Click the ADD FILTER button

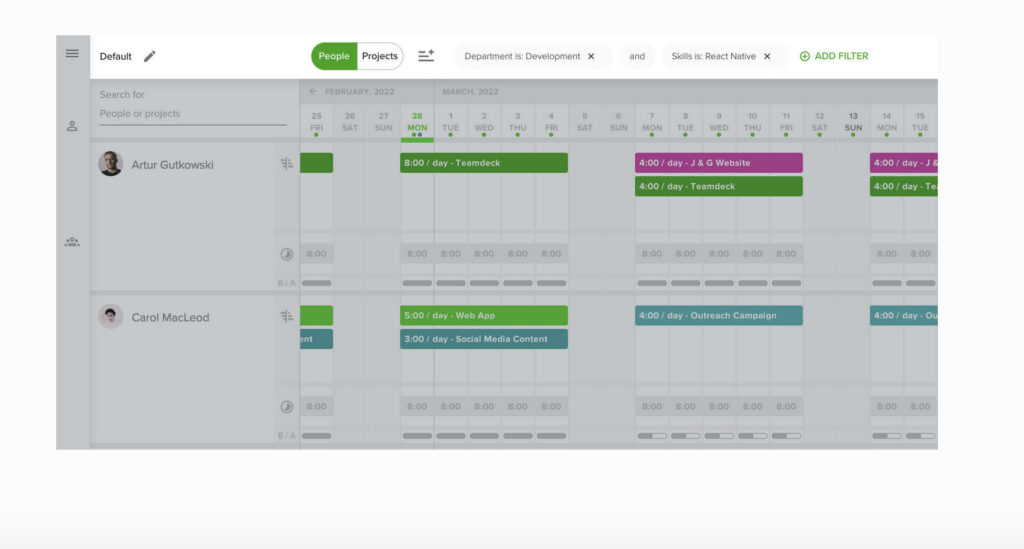[x=834, y=56]
